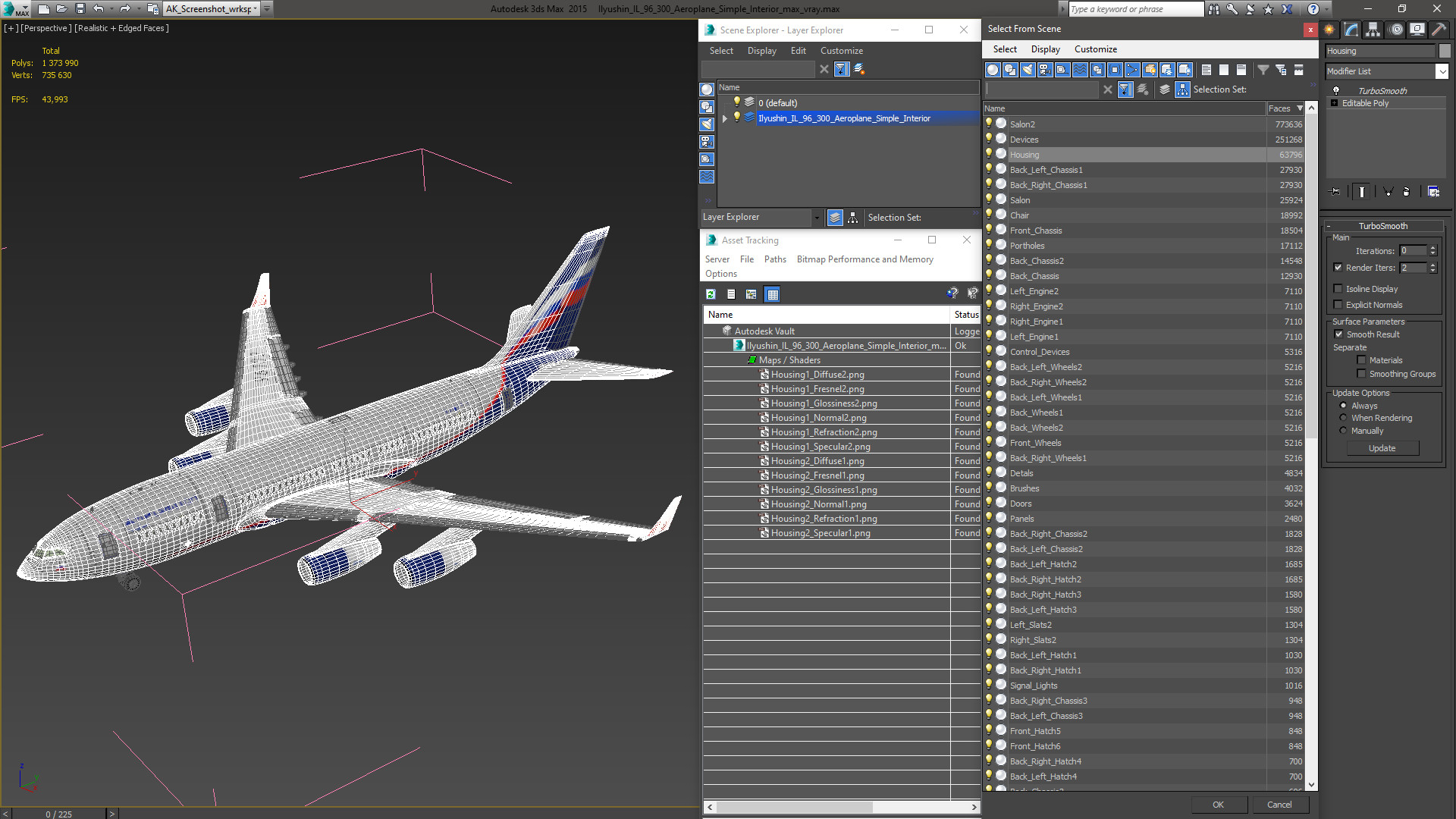Open the Modify command panel tab
The image size is (1456, 819).
1351,30
